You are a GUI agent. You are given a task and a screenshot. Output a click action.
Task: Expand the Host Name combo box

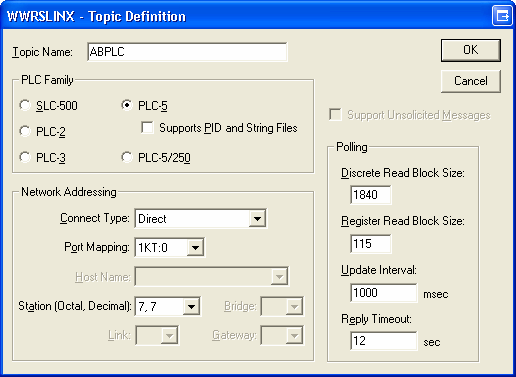pyautogui.click(x=279, y=277)
